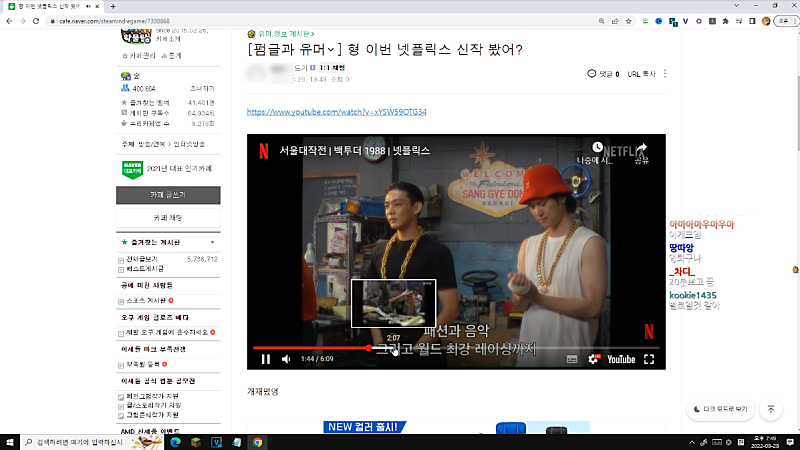Open Microsoft Edge from the taskbar
The width and height of the screenshot is (800, 450).
pos(176,442)
